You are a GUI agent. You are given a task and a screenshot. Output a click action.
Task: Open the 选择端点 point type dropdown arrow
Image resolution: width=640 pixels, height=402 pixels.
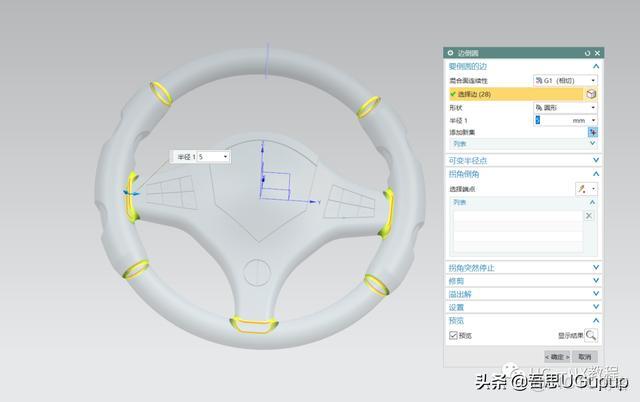(x=593, y=189)
